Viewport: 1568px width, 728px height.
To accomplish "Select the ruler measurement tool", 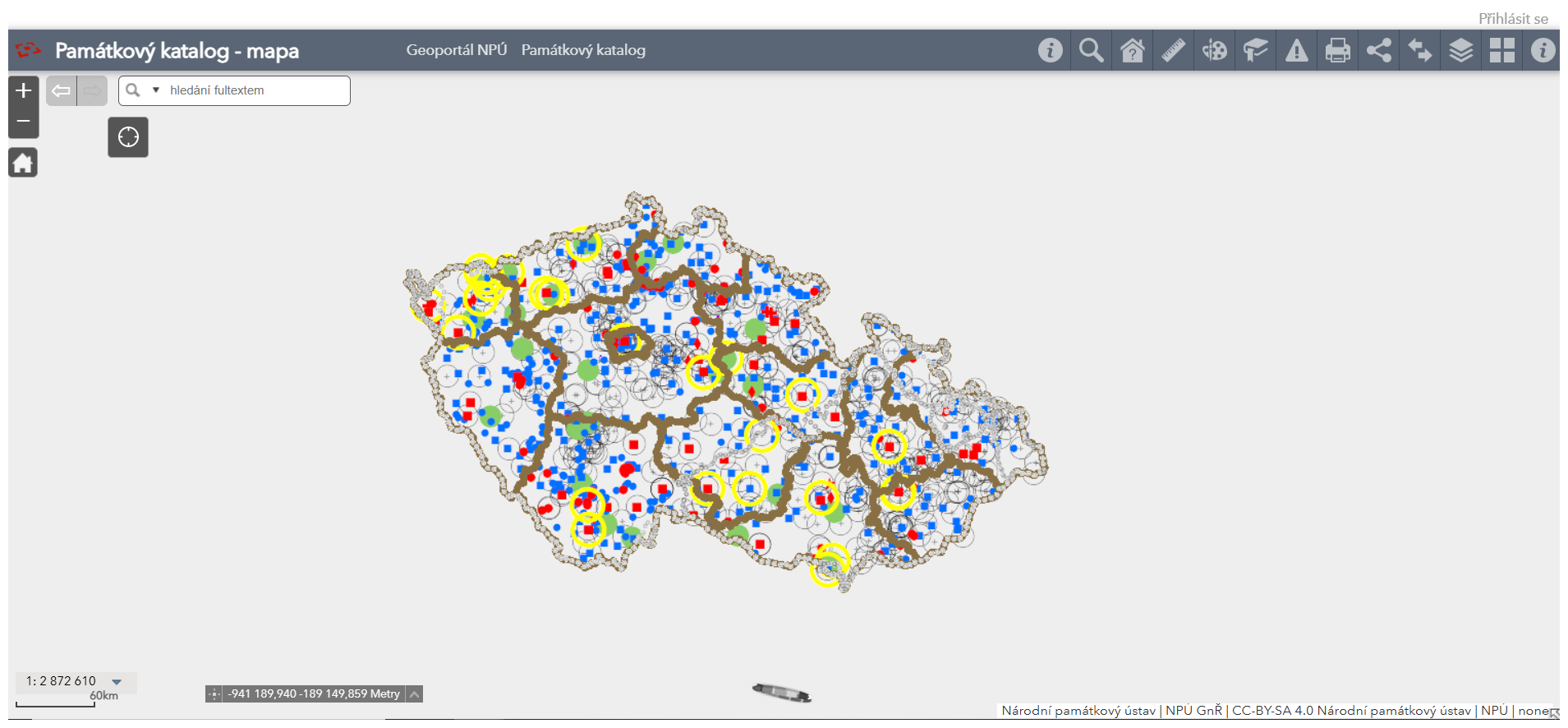I will [1173, 51].
